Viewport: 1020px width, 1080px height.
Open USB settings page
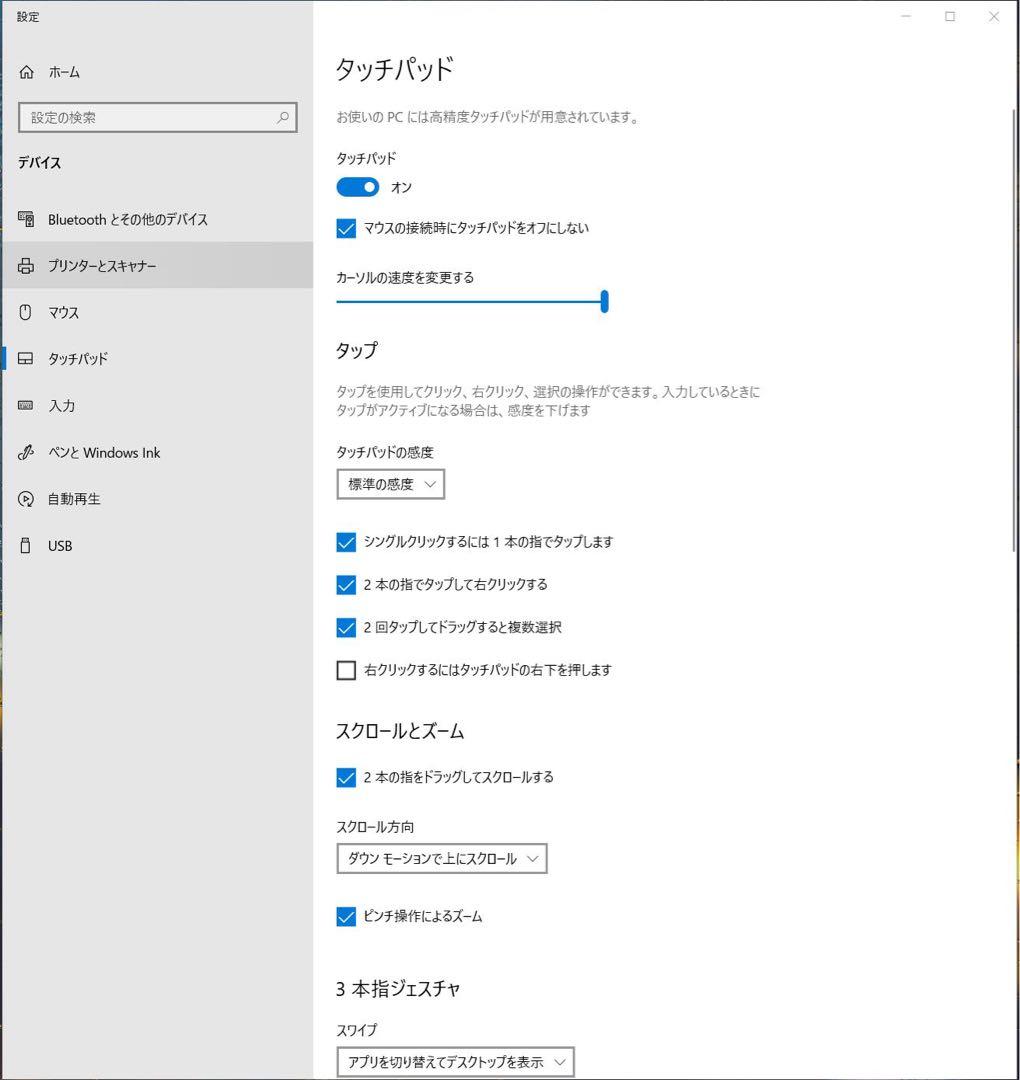60,545
